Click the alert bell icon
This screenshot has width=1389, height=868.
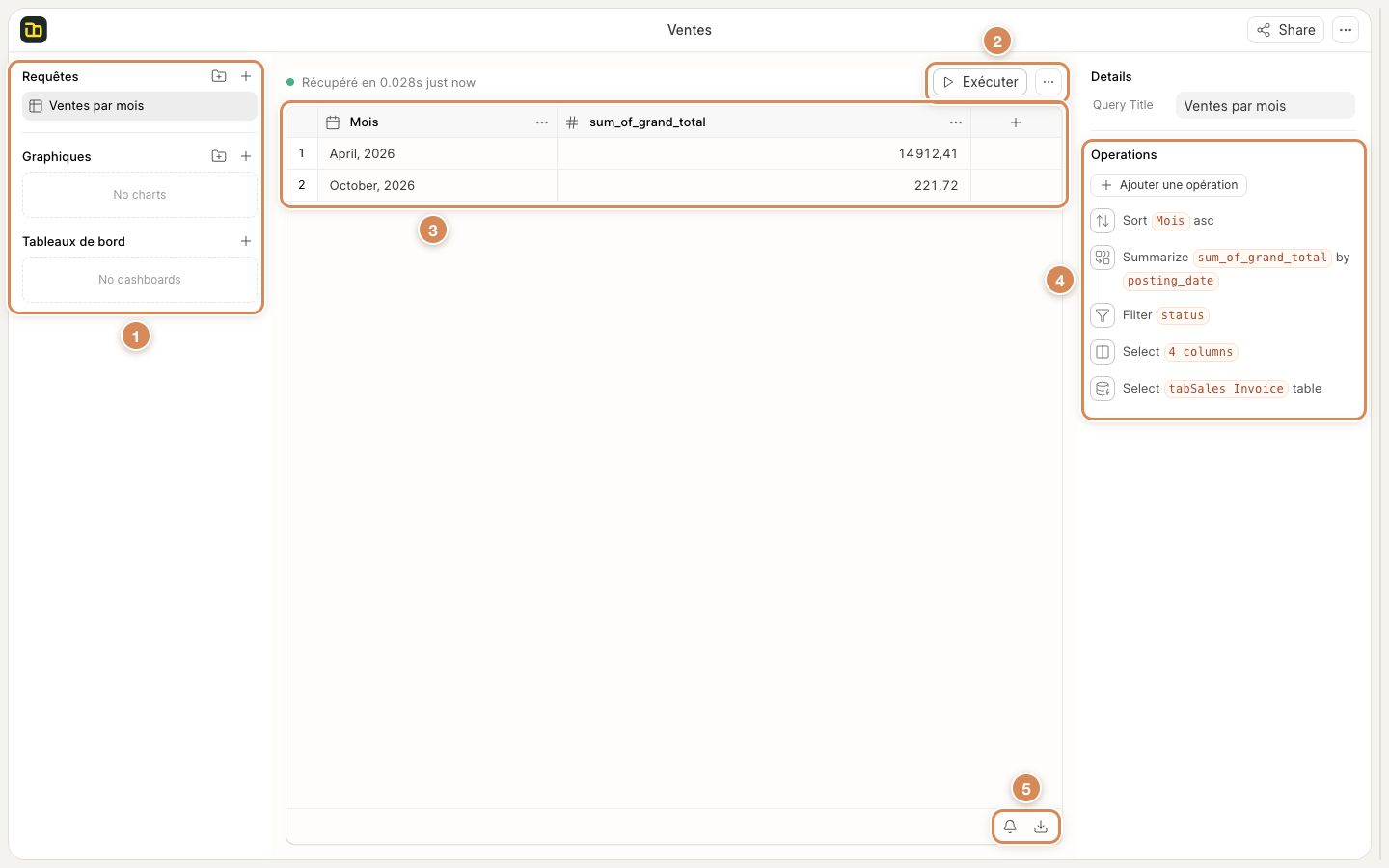[x=1010, y=827]
